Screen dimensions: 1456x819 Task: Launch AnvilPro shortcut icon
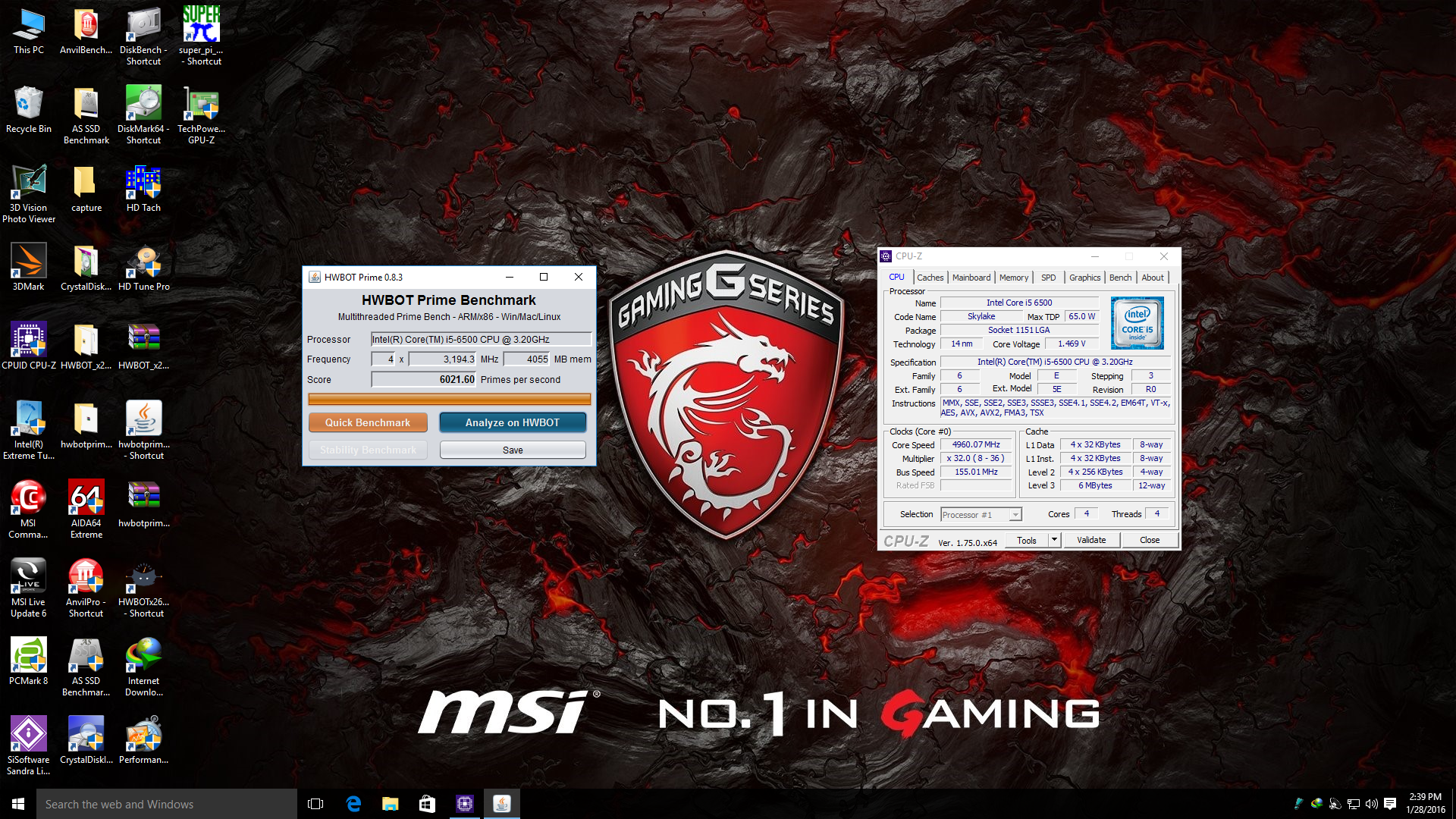coord(86,588)
